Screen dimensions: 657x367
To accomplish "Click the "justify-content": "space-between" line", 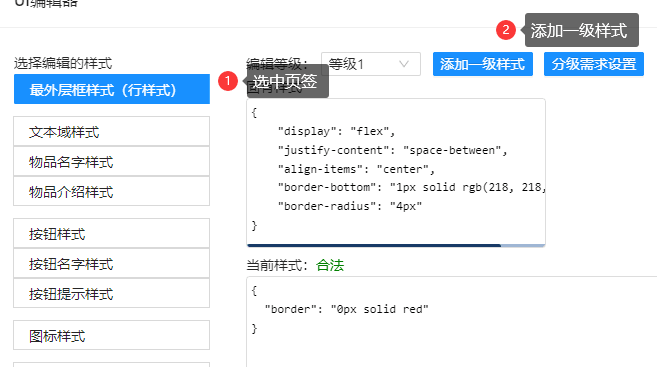I will click(x=392, y=150).
